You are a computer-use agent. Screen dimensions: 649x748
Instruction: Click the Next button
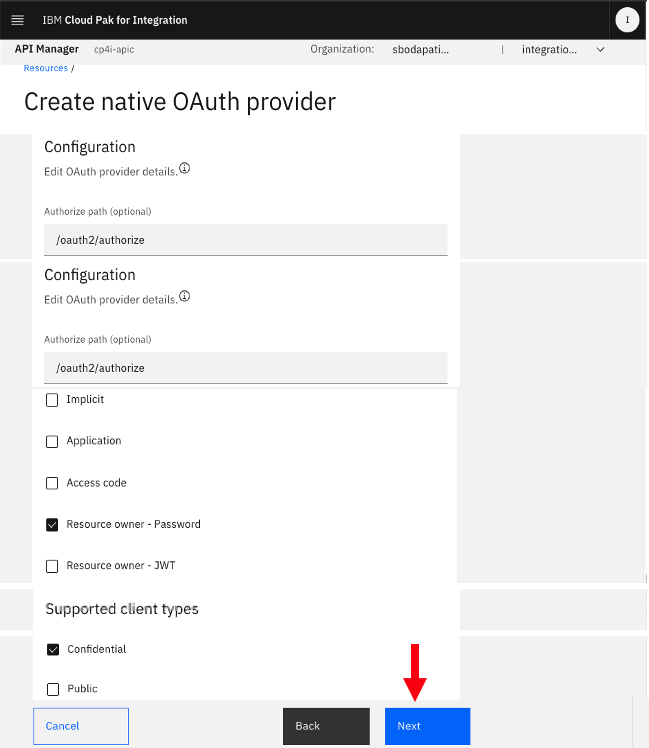coord(428,726)
